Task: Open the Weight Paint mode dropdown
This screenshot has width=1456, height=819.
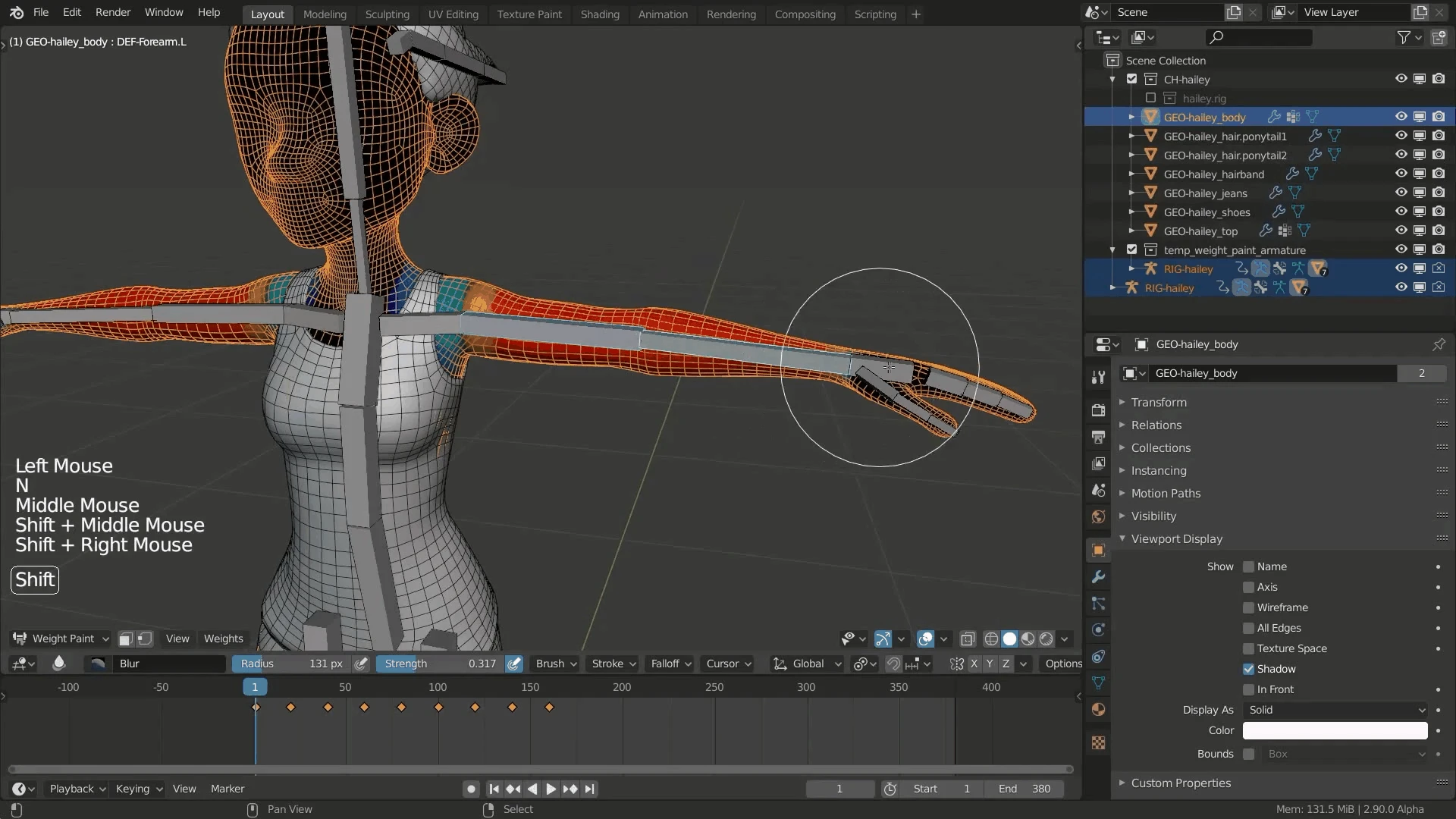Action: point(61,639)
